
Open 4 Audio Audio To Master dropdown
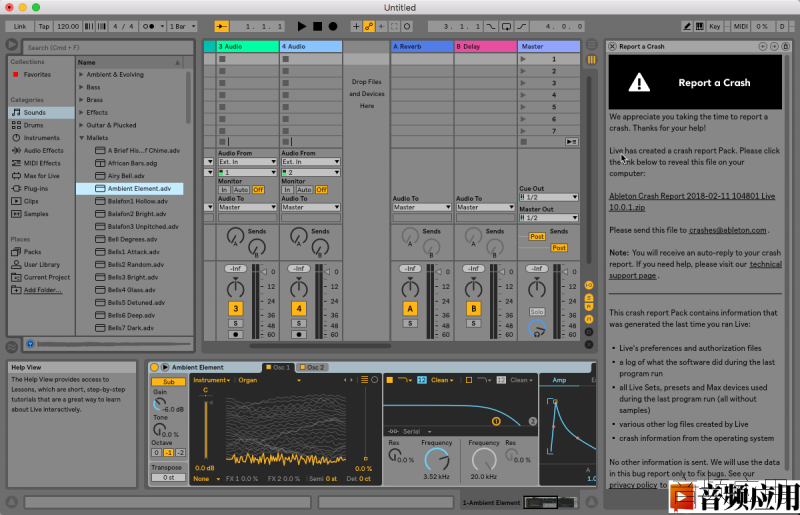pos(311,207)
